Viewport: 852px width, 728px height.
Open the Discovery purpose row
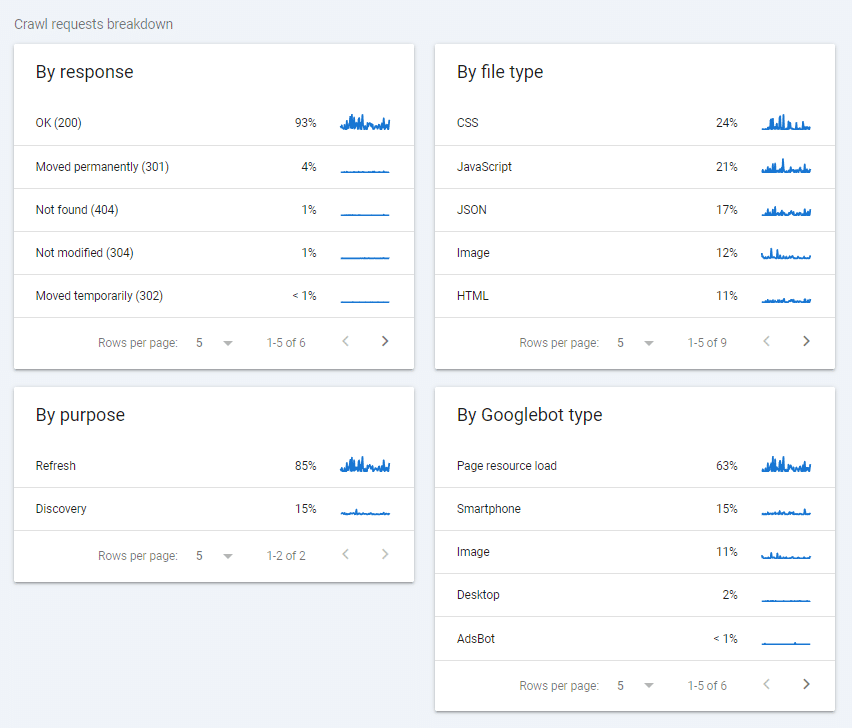(214, 509)
